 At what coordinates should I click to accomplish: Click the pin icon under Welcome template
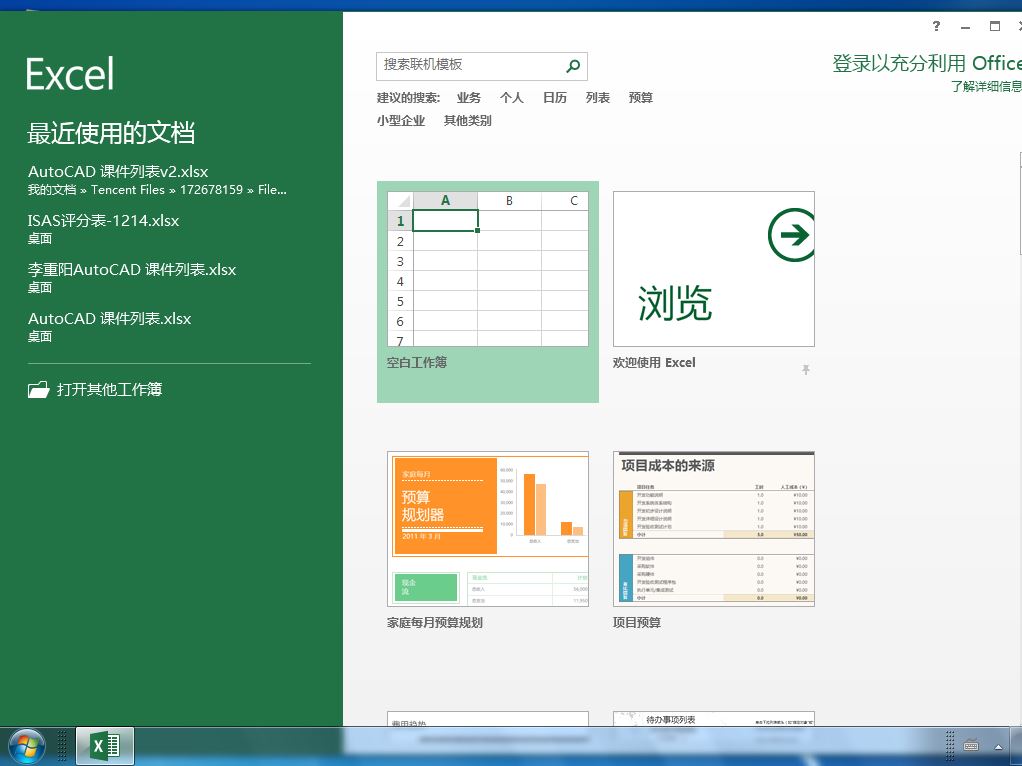tap(806, 370)
